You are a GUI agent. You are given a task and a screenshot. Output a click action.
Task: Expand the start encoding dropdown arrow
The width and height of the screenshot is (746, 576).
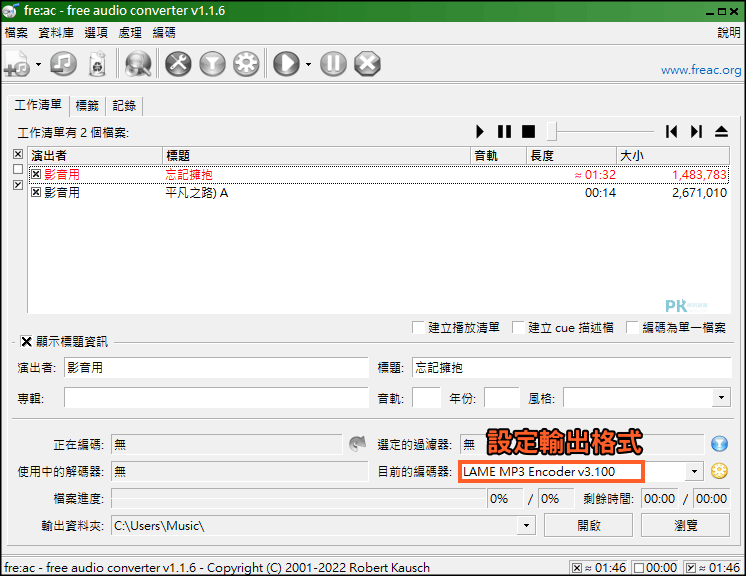(308, 64)
